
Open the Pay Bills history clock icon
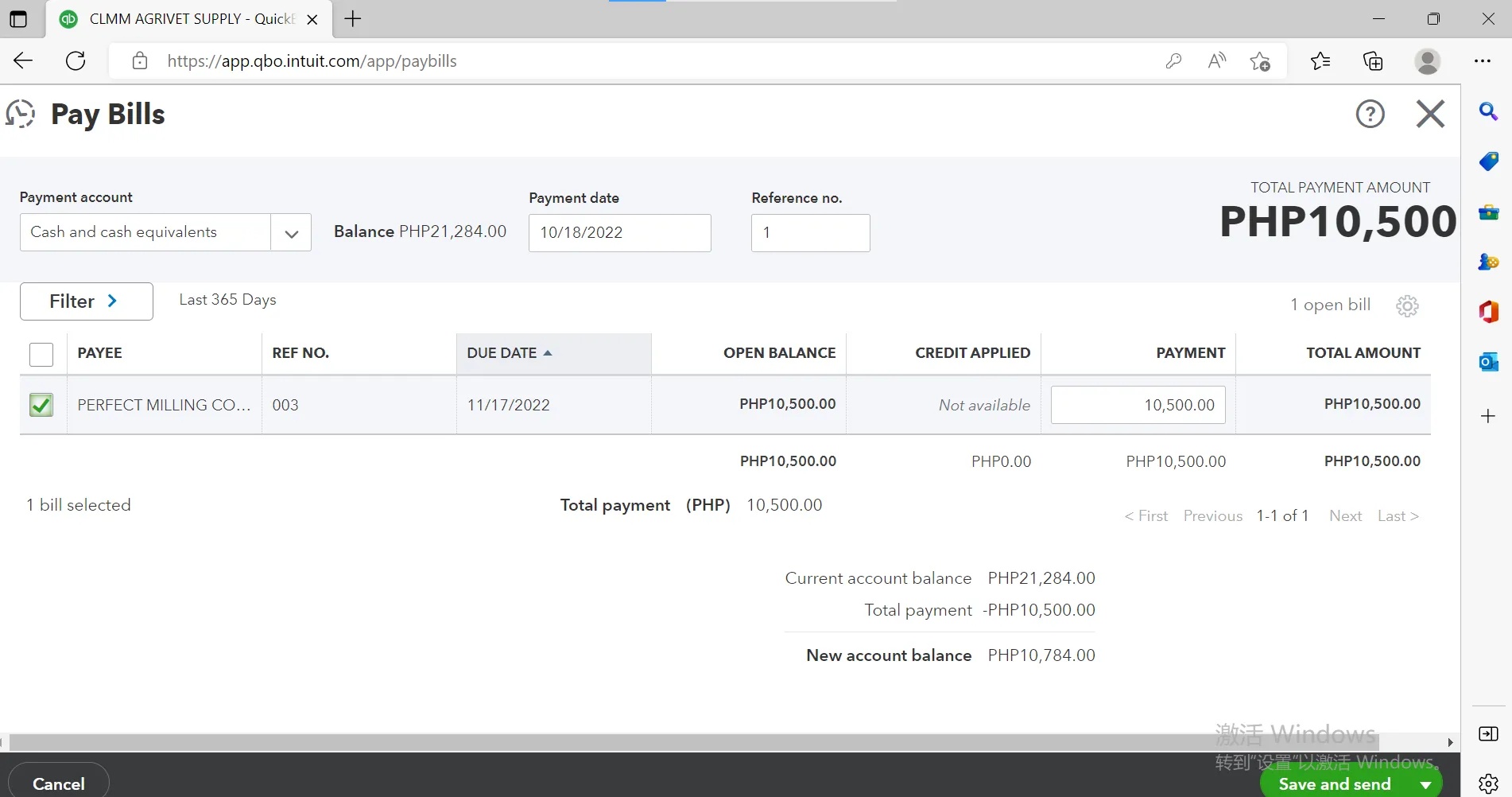21,114
